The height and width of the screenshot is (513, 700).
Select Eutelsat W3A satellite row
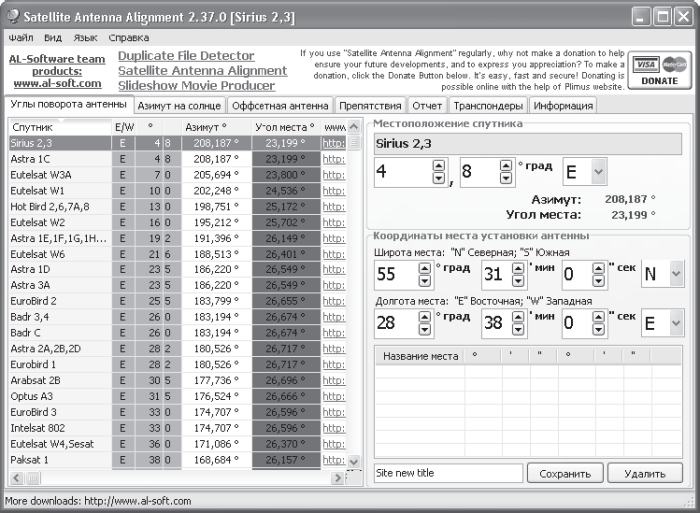coord(177,175)
